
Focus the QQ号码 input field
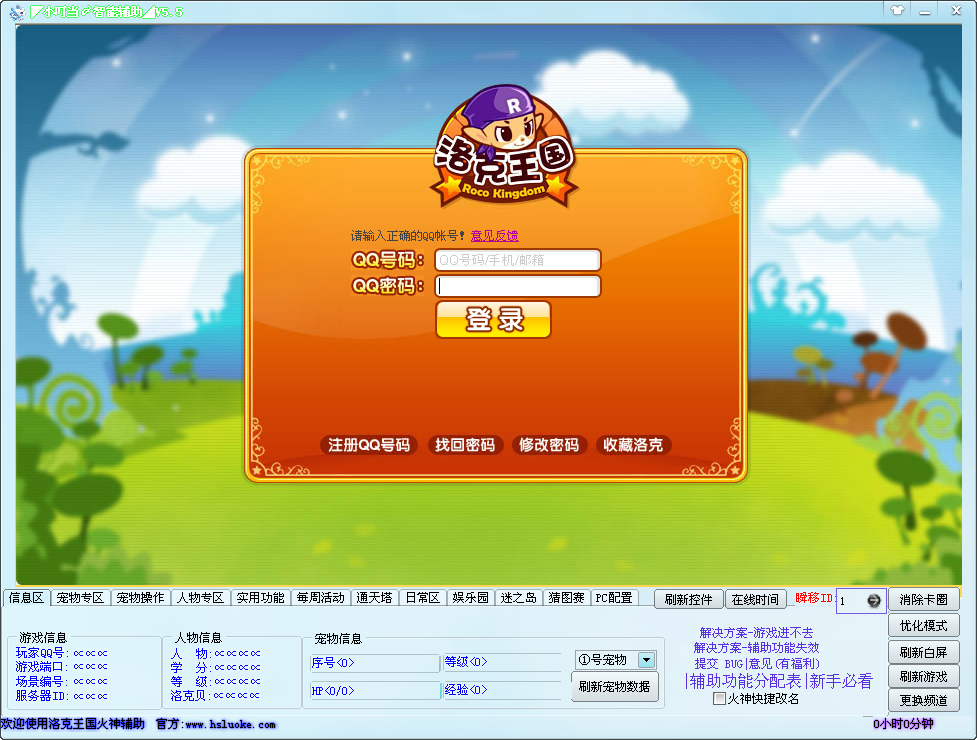pos(518,260)
